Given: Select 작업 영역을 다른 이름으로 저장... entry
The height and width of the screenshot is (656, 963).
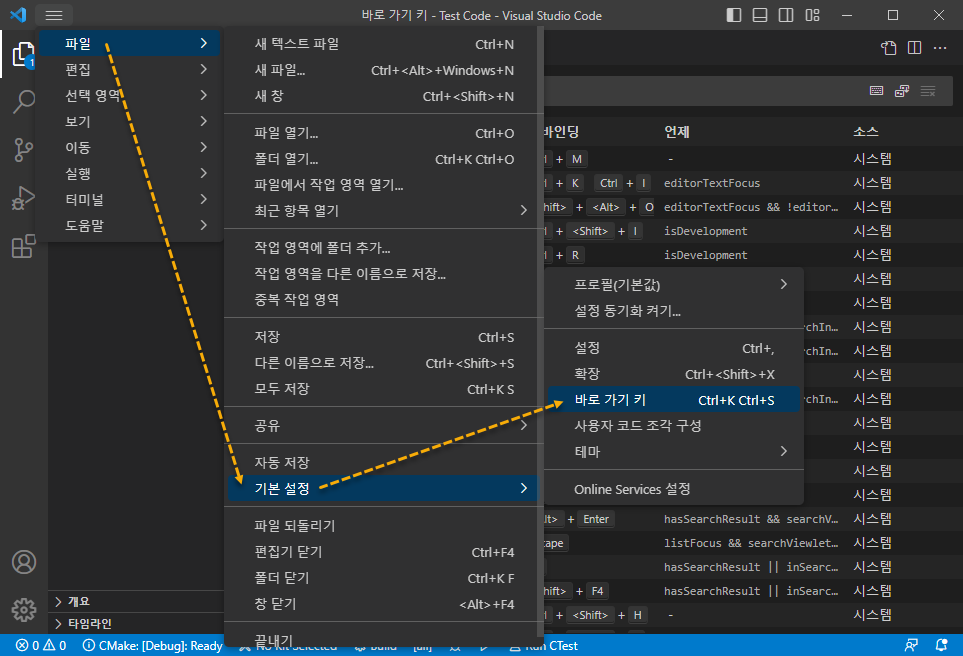Looking at the screenshot, I should point(383,274).
